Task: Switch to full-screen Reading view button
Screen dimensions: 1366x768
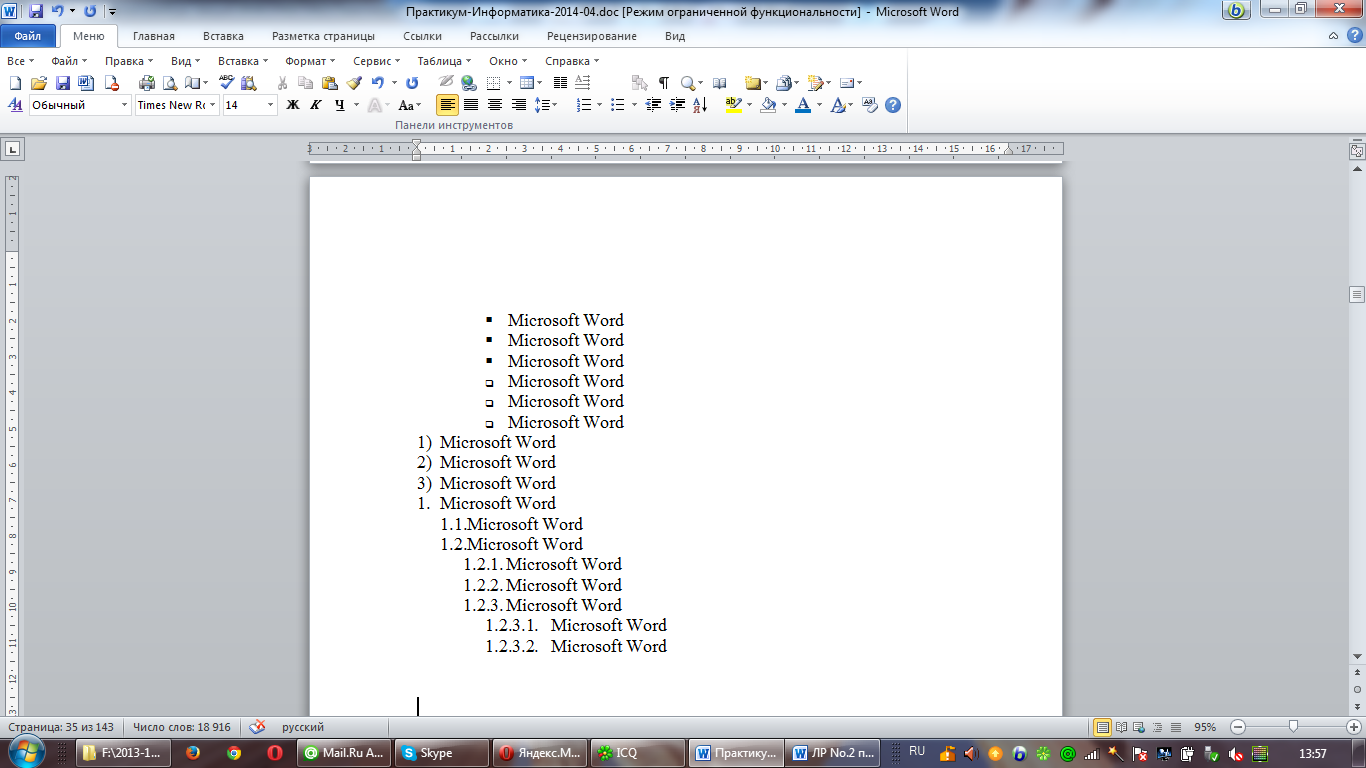Action: [1121, 727]
